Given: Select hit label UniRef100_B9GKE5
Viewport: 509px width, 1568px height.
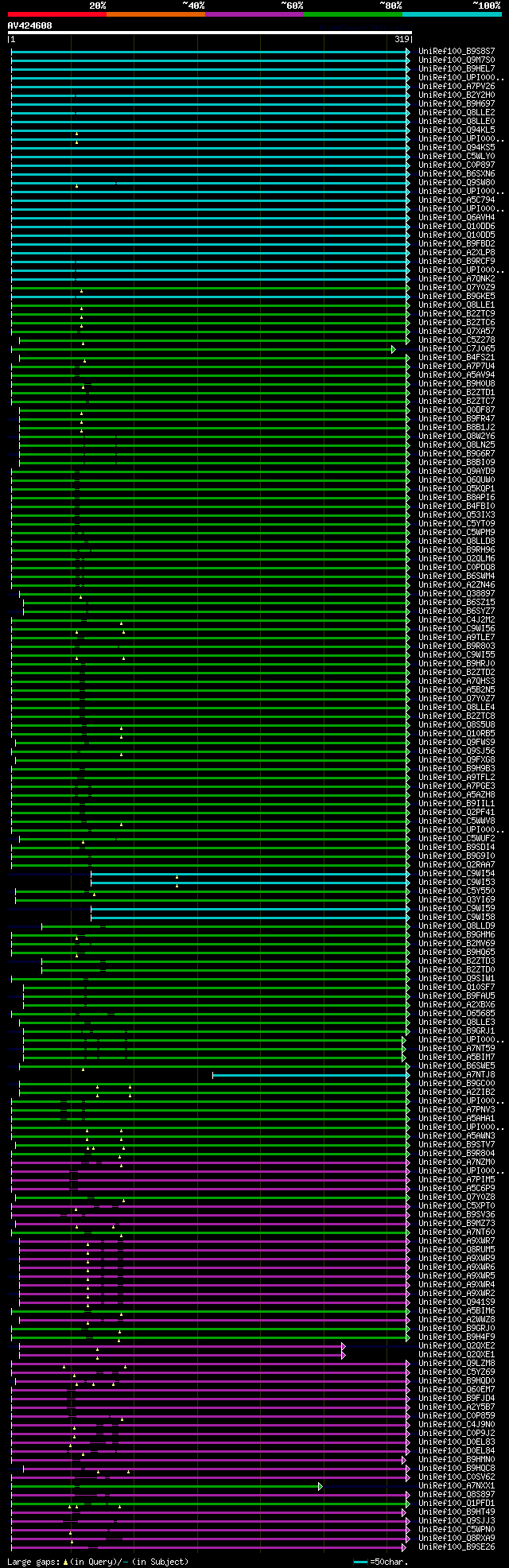Looking at the screenshot, I should tap(457, 296).
